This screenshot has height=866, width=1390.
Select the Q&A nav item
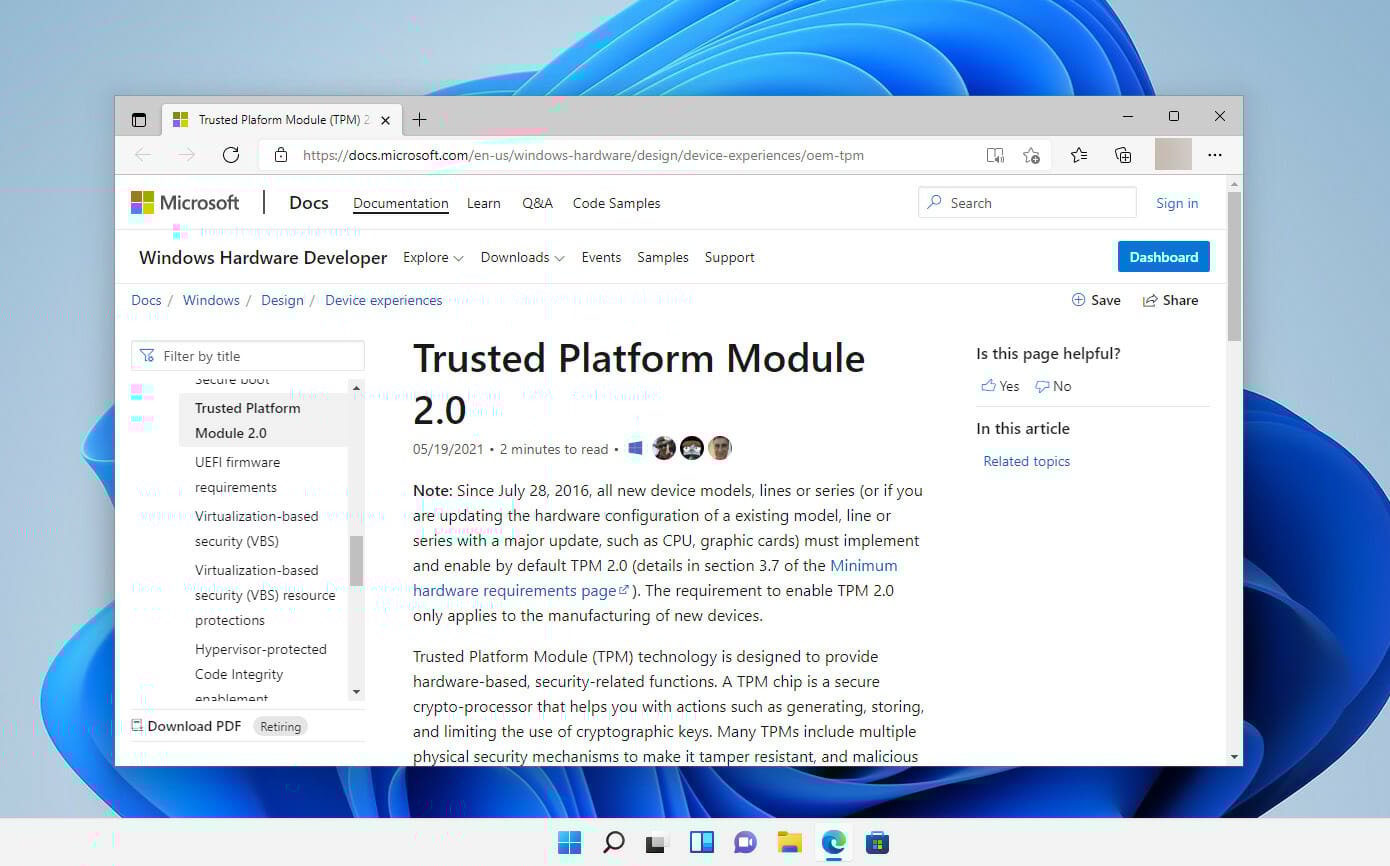(537, 203)
